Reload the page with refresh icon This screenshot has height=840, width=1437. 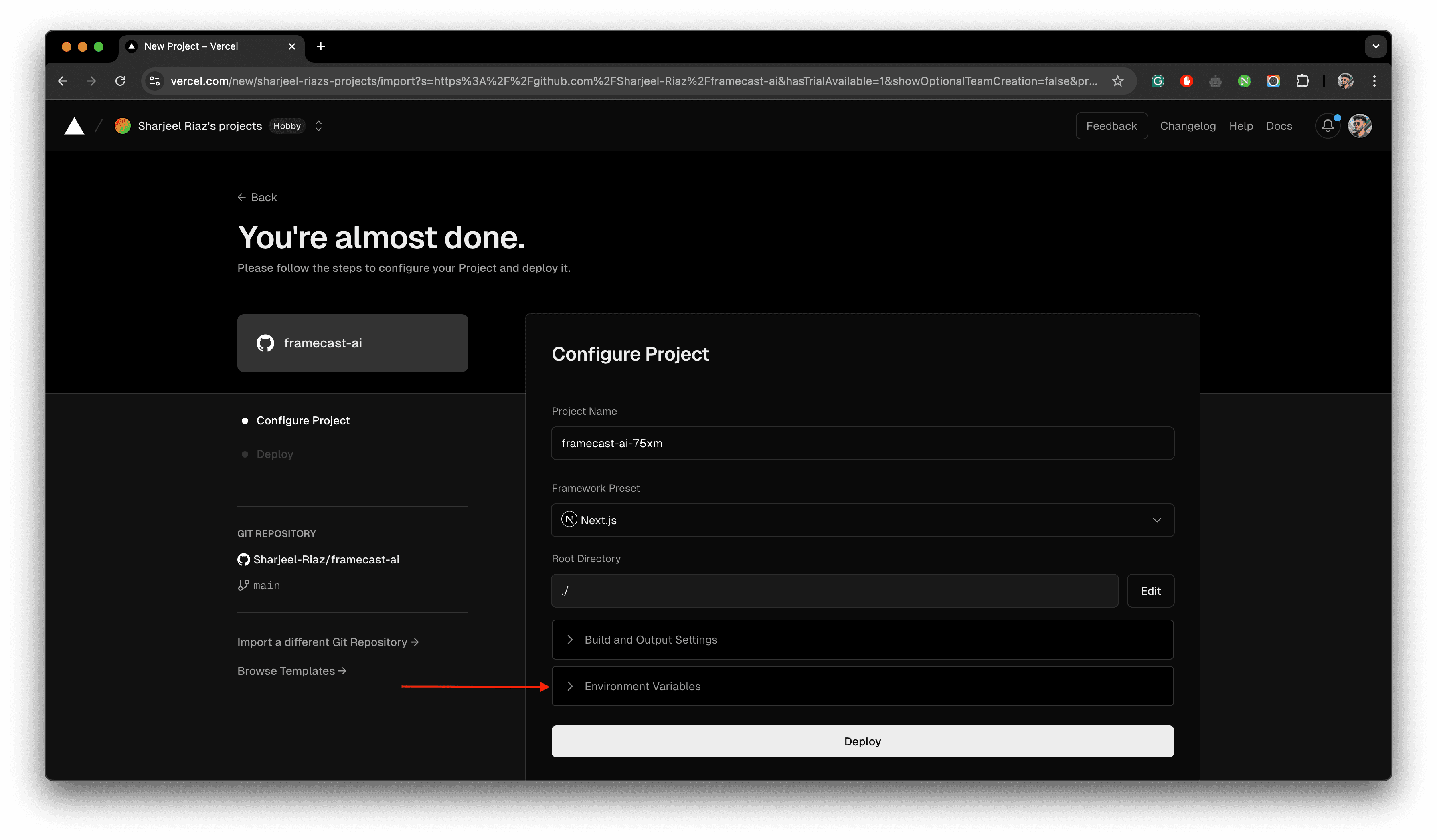coord(120,81)
